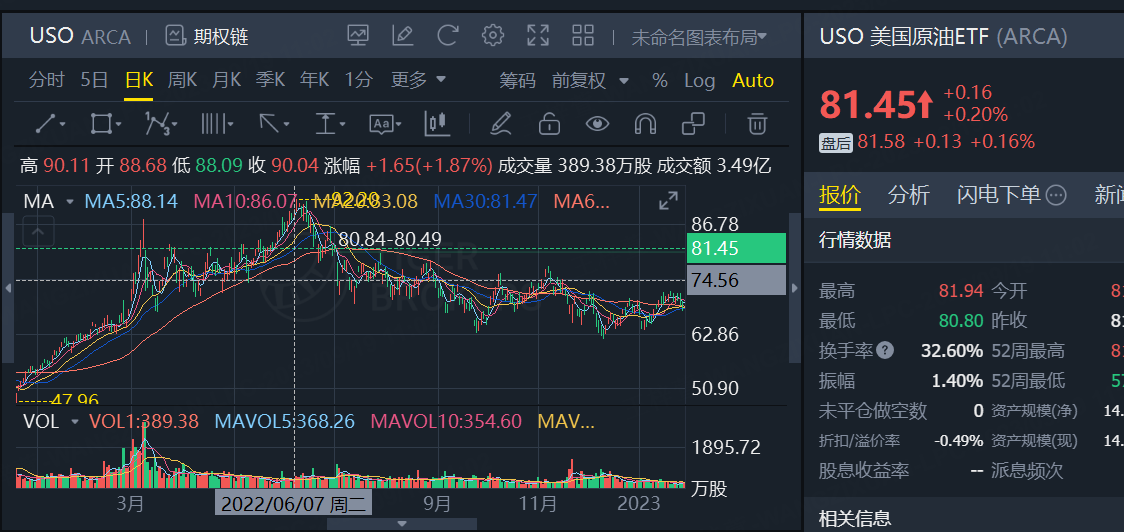Delete drawings with trash icon
The image size is (1124, 532).
pyautogui.click(x=756, y=124)
